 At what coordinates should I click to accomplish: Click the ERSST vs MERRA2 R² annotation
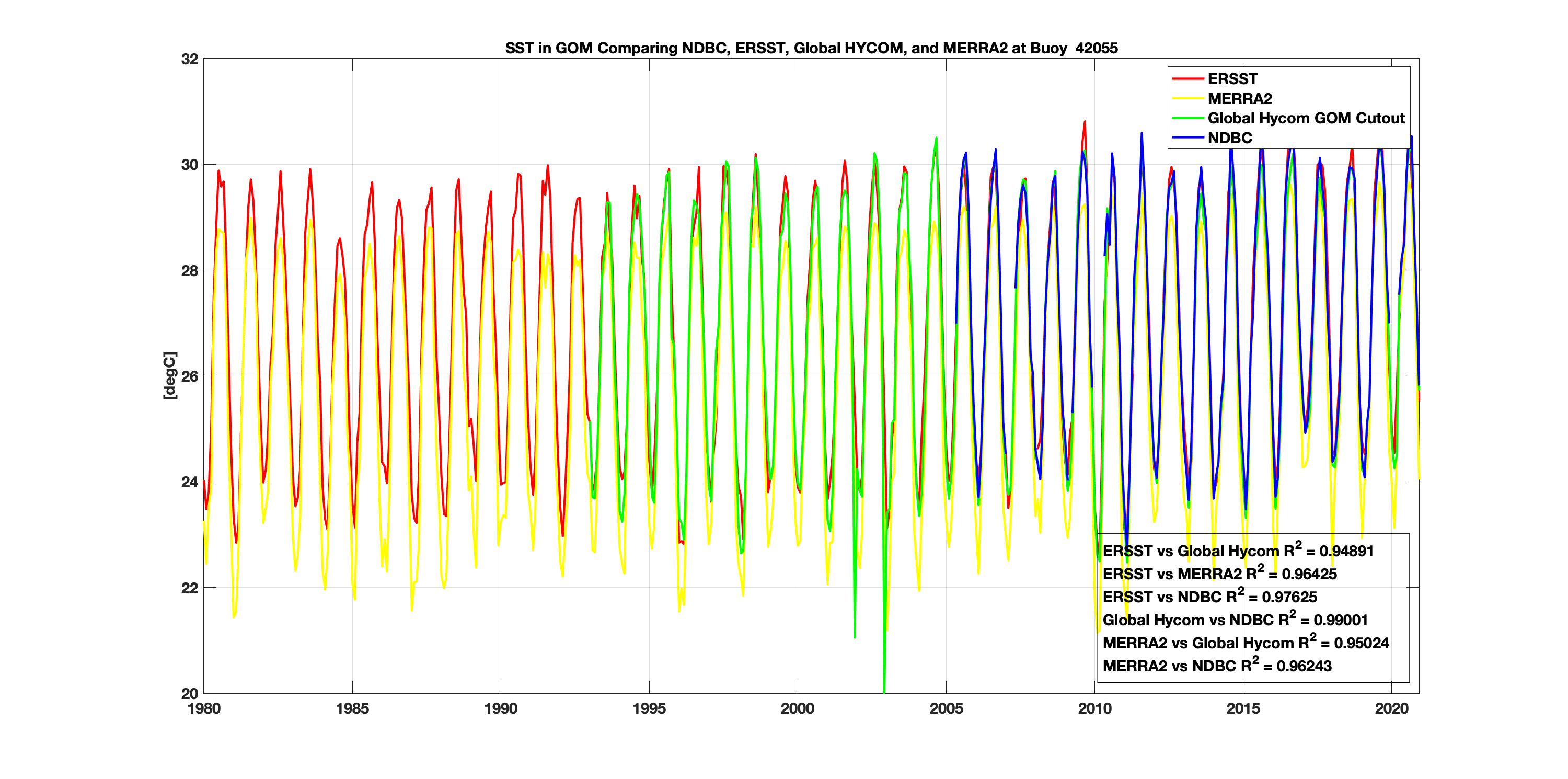point(1219,574)
